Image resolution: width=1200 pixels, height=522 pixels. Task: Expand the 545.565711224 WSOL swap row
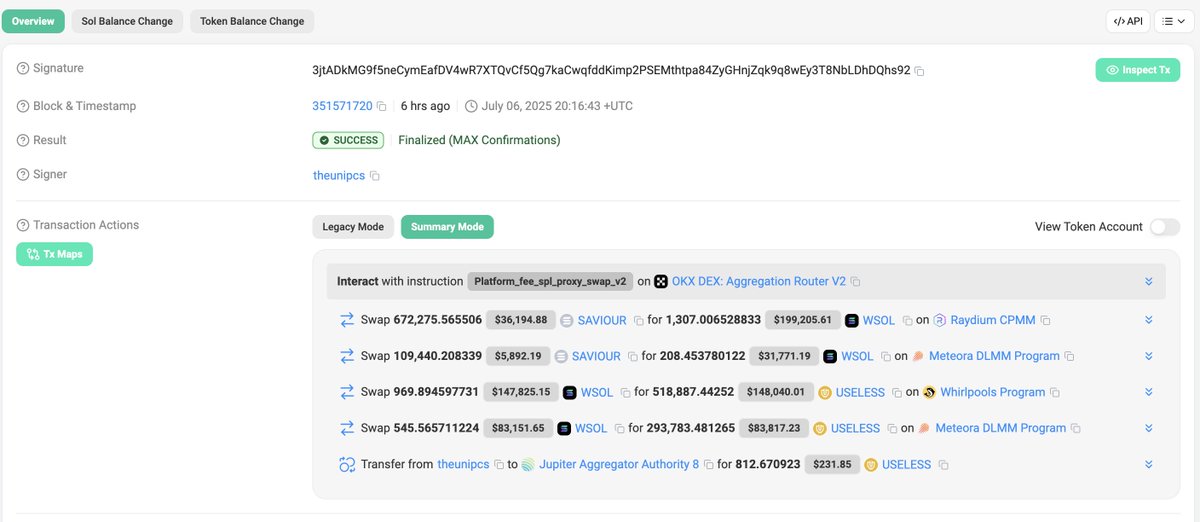[1149, 428]
